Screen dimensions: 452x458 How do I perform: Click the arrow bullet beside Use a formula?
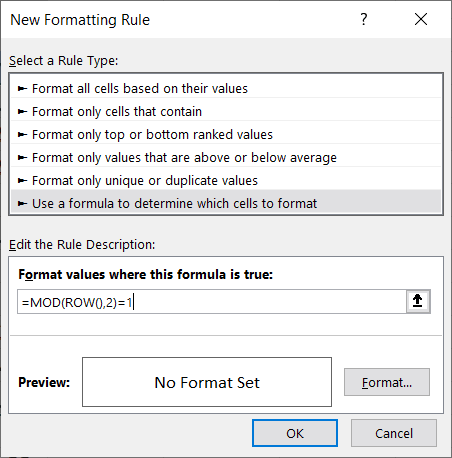[x=22, y=204]
